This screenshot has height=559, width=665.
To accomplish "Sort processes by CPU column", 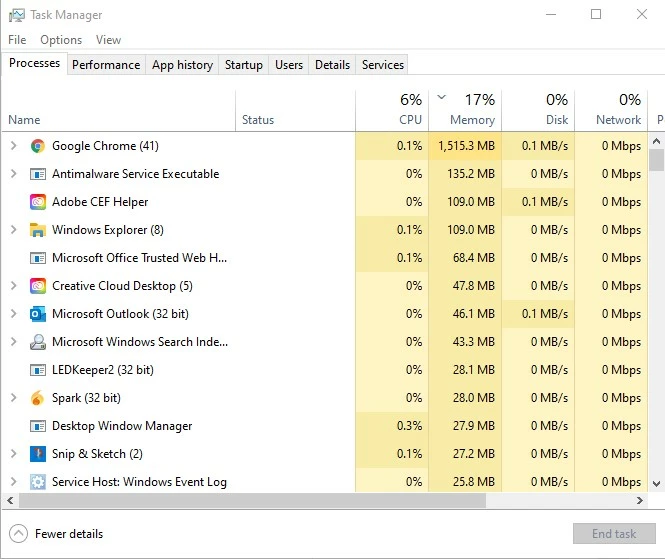I will click(392, 110).
